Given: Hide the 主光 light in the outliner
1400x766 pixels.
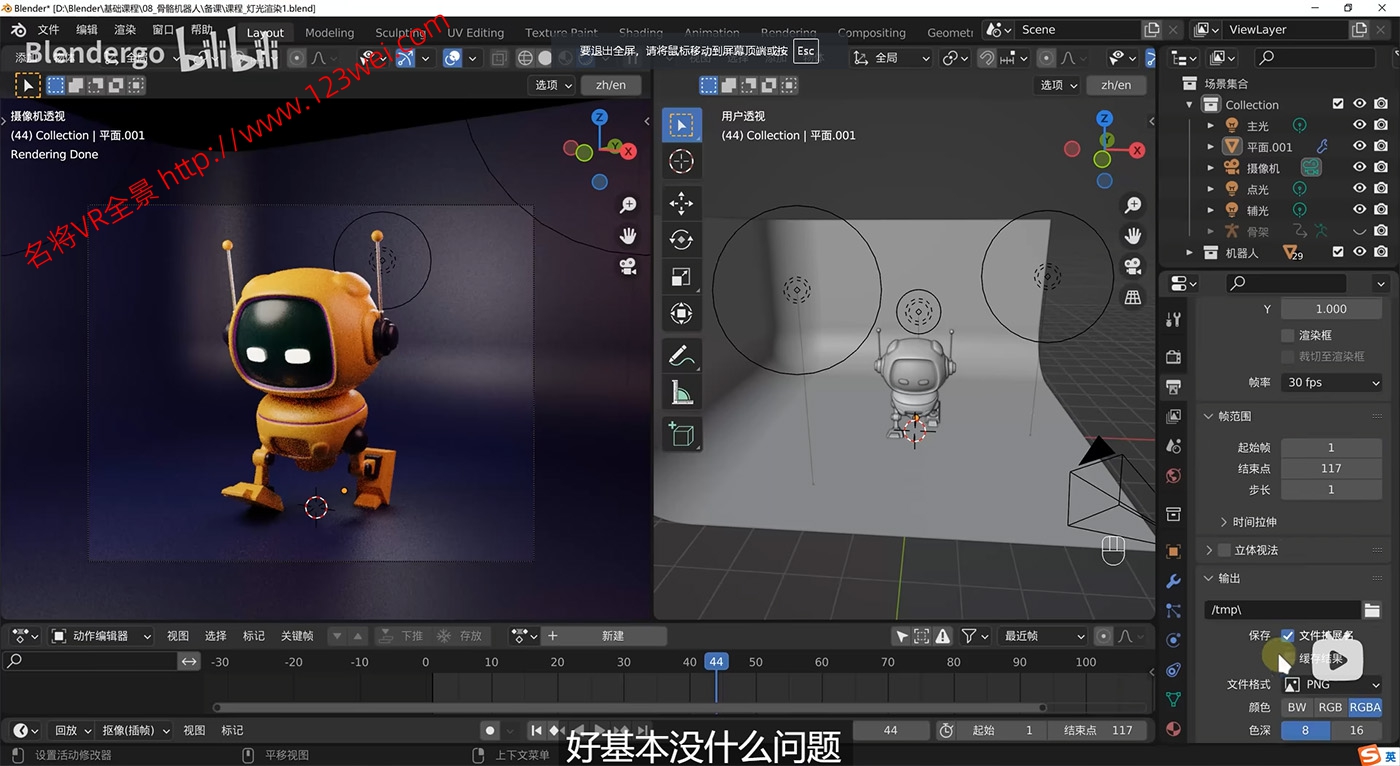Looking at the screenshot, I should [1359, 124].
